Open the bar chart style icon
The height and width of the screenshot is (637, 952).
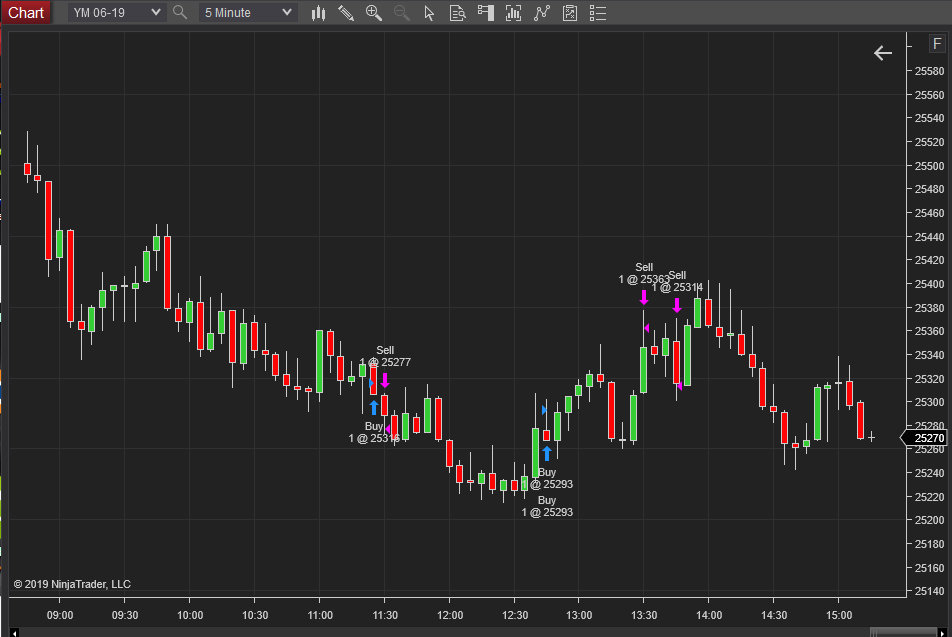pyautogui.click(x=318, y=13)
